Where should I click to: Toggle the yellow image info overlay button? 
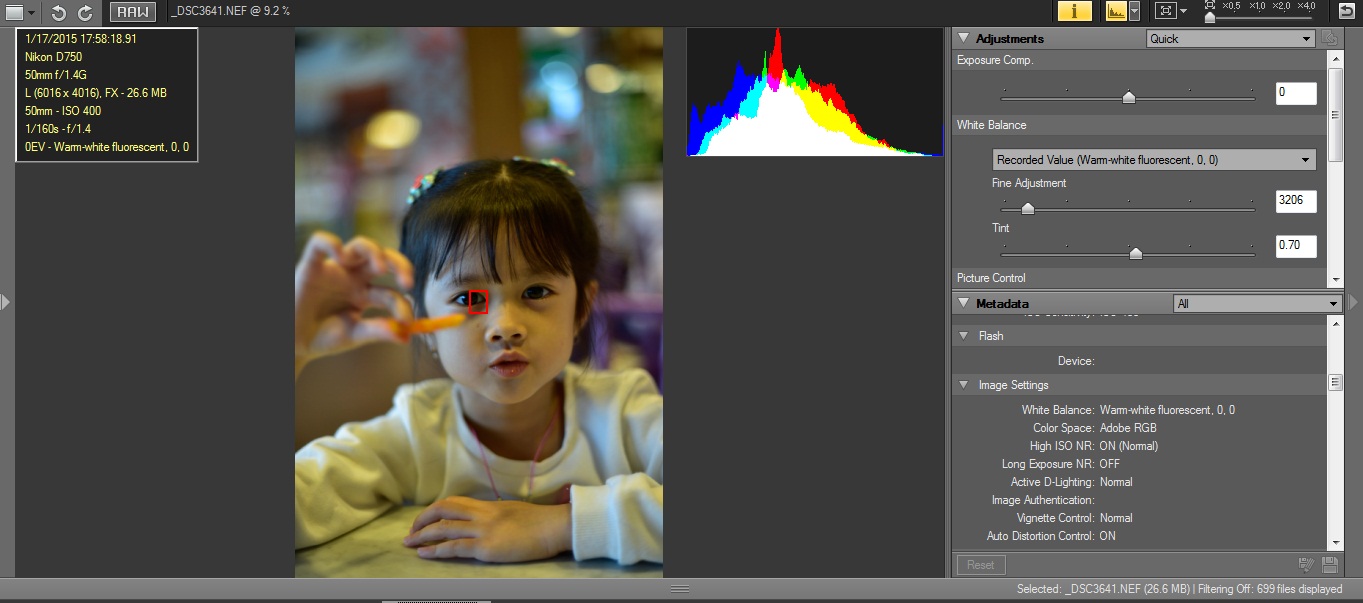[1074, 11]
